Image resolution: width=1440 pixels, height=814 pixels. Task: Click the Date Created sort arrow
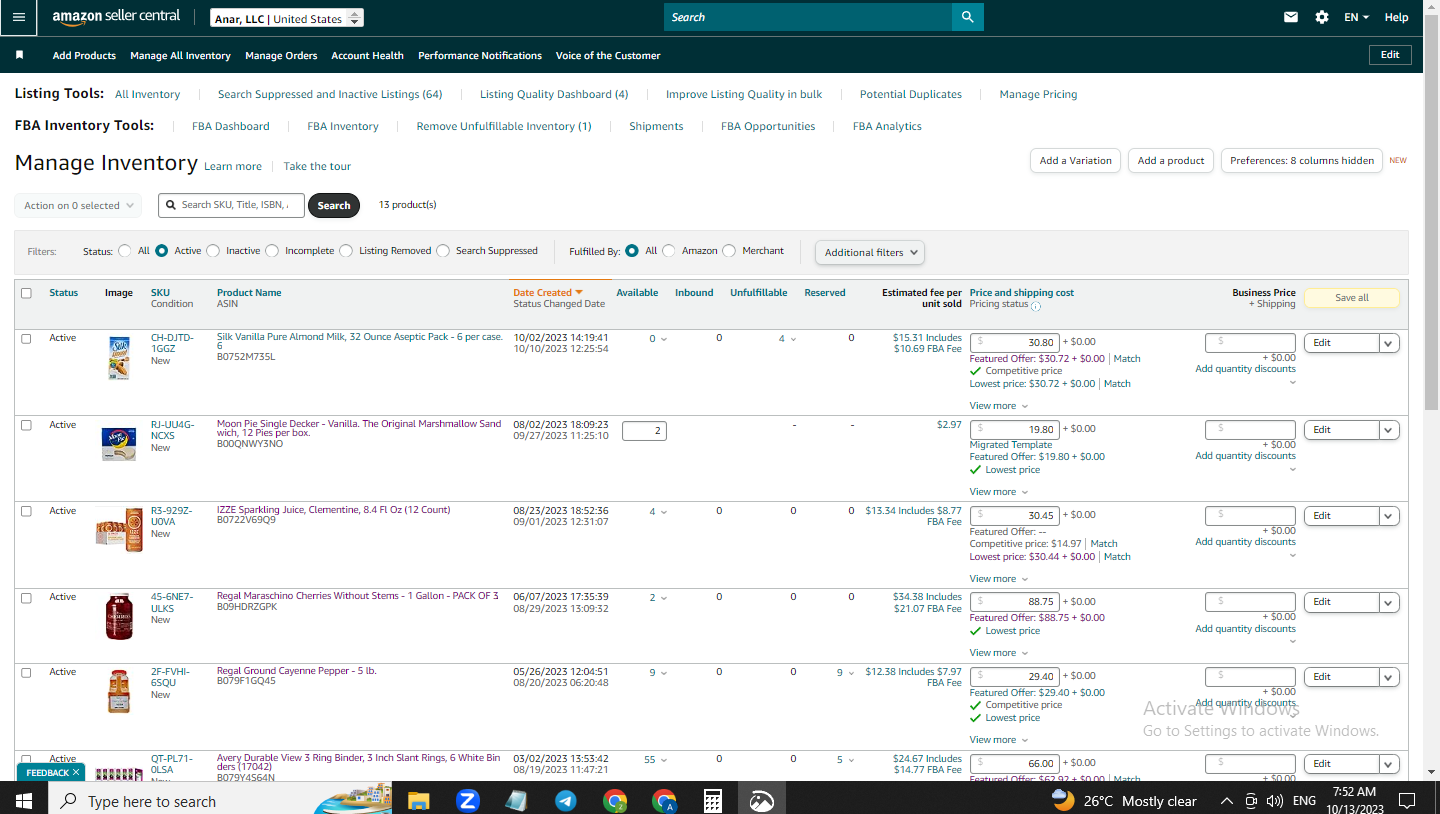[x=579, y=293]
